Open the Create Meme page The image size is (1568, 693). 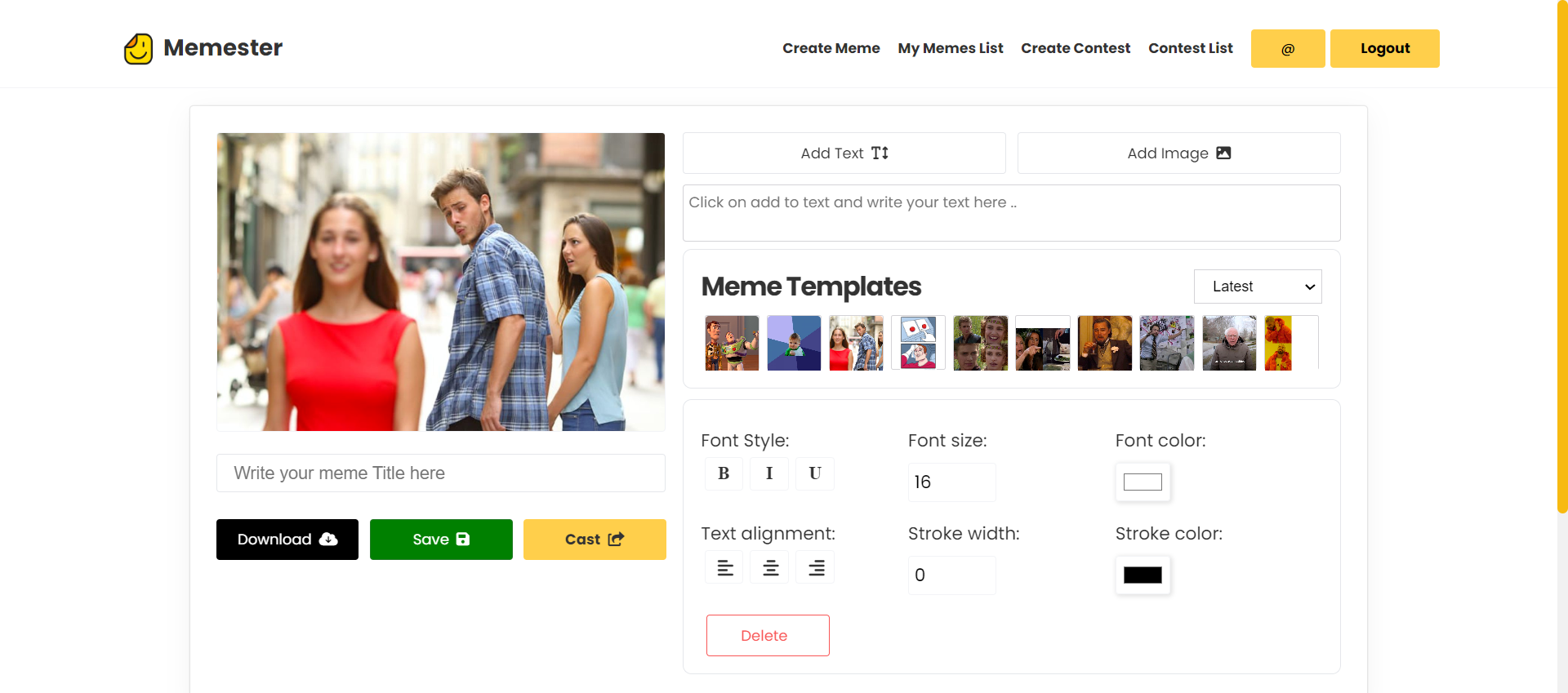click(x=831, y=48)
